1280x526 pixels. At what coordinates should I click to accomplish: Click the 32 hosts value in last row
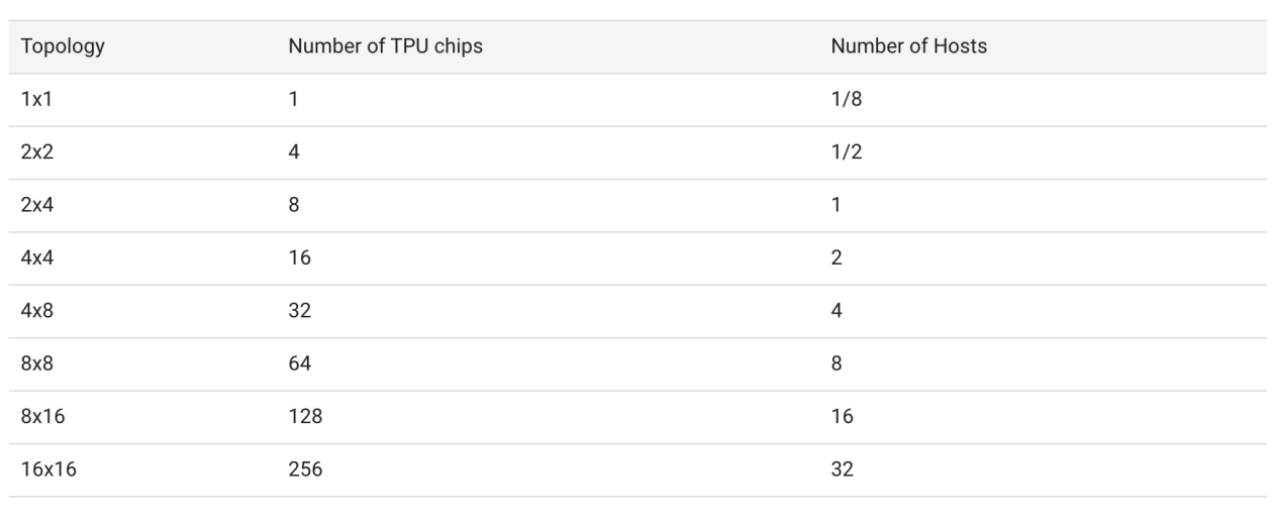[x=842, y=470]
